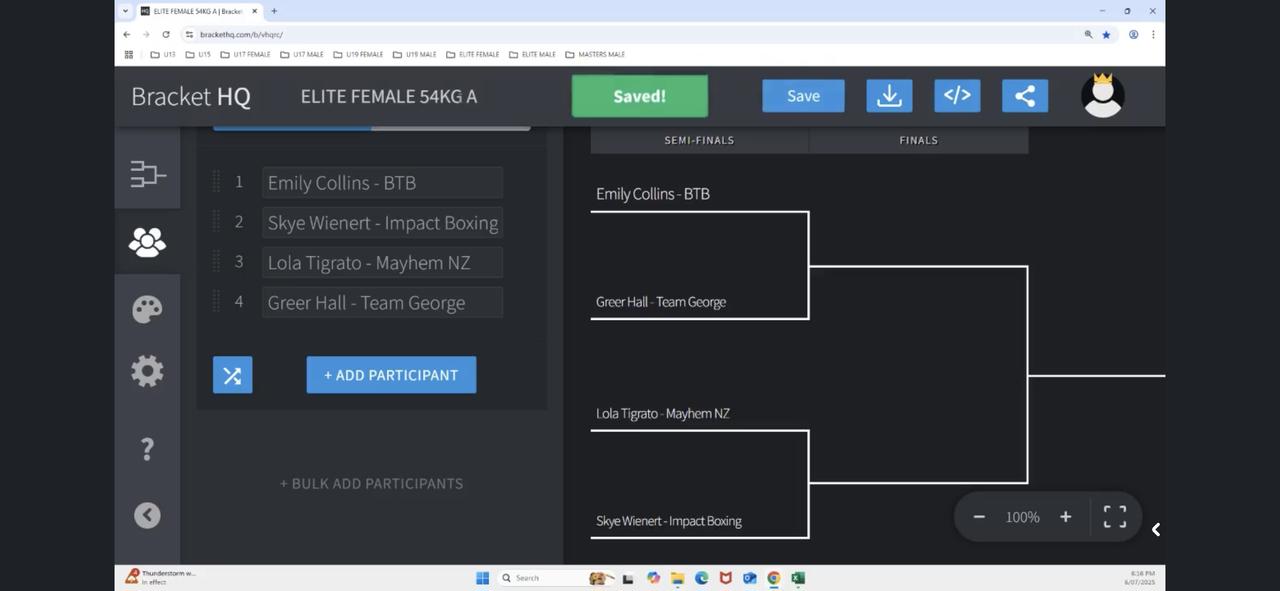Click Add Participant button

pos(391,375)
